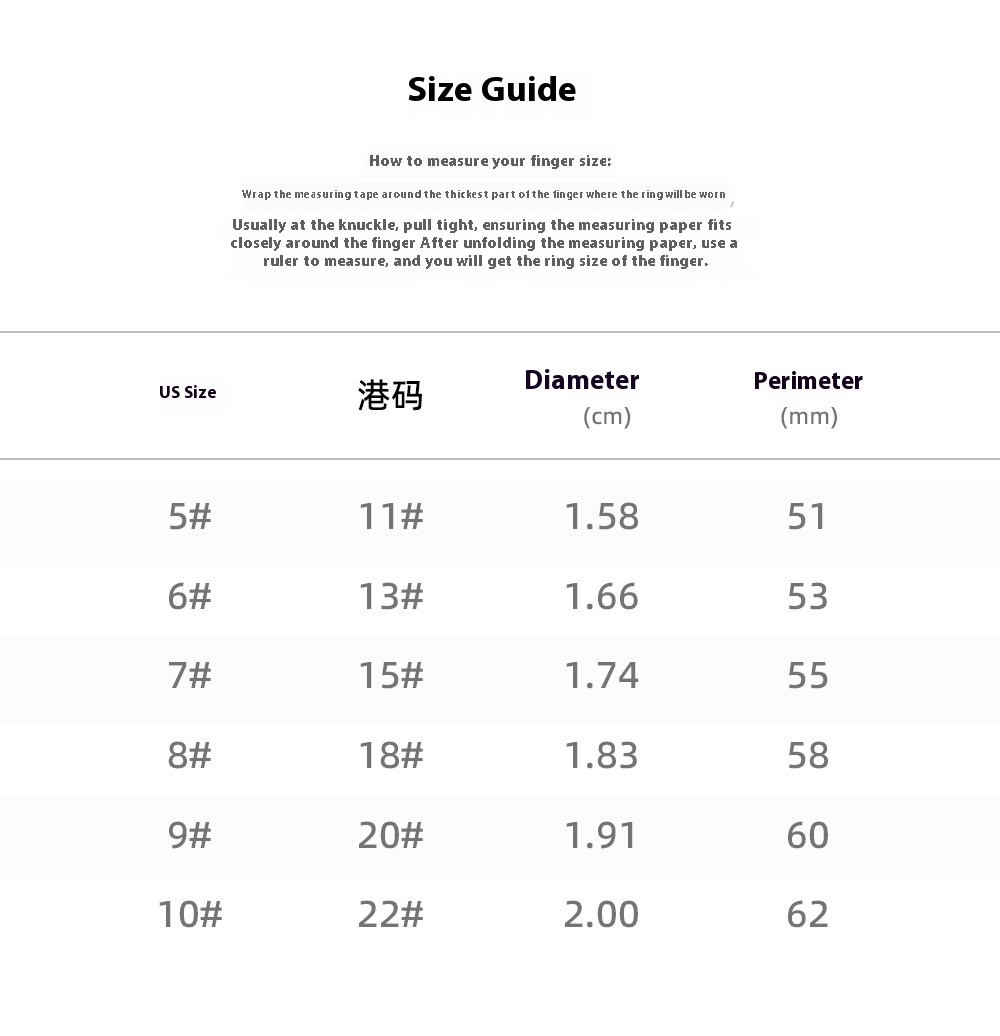Click the Perimeter column header
The image size is (1000, 1036).
(x=808, y=381)
